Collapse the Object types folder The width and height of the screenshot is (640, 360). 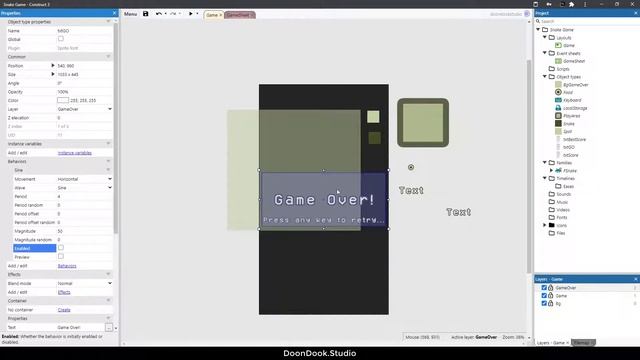[545, 77]
